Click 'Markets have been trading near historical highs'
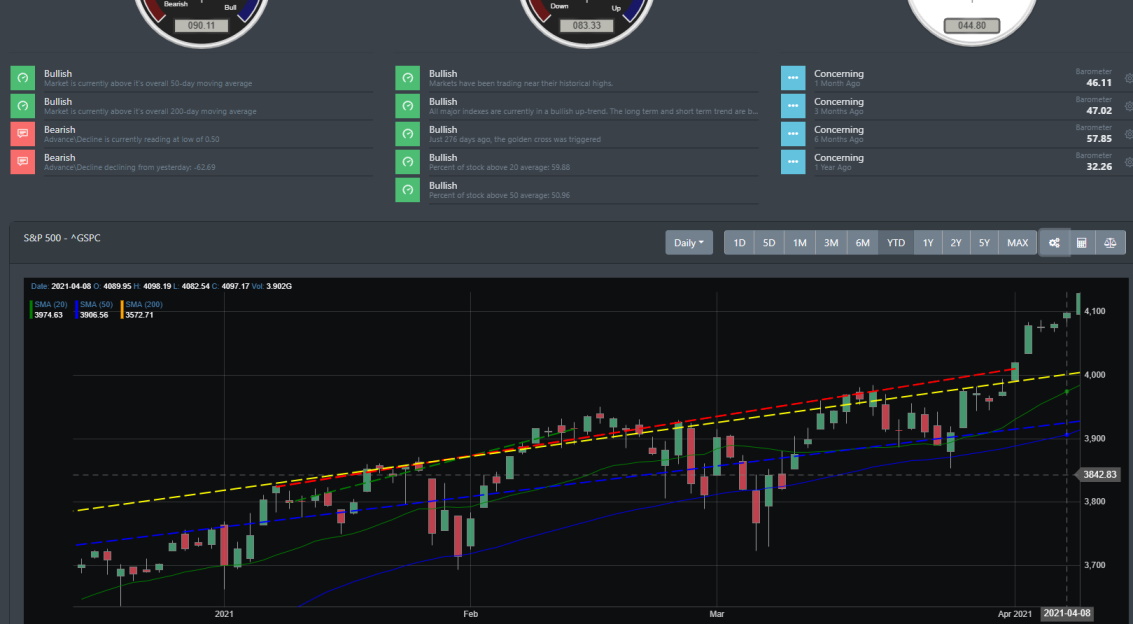This screenshot has height=624, width=1133. [x=520, y=84]
